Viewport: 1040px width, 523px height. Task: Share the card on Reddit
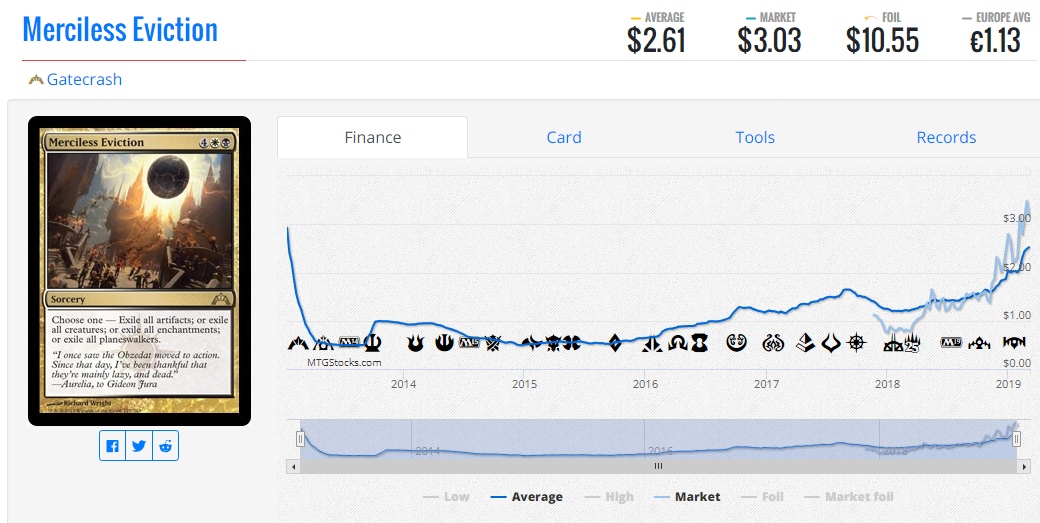coord(165,445)
